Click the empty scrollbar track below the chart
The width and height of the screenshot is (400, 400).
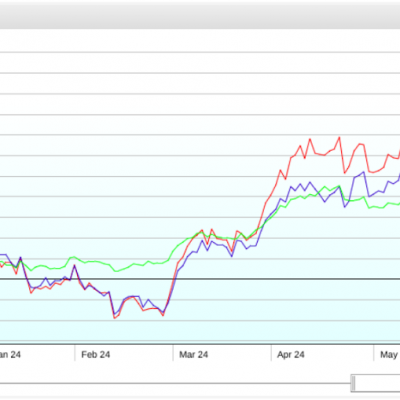pos(175,383)
